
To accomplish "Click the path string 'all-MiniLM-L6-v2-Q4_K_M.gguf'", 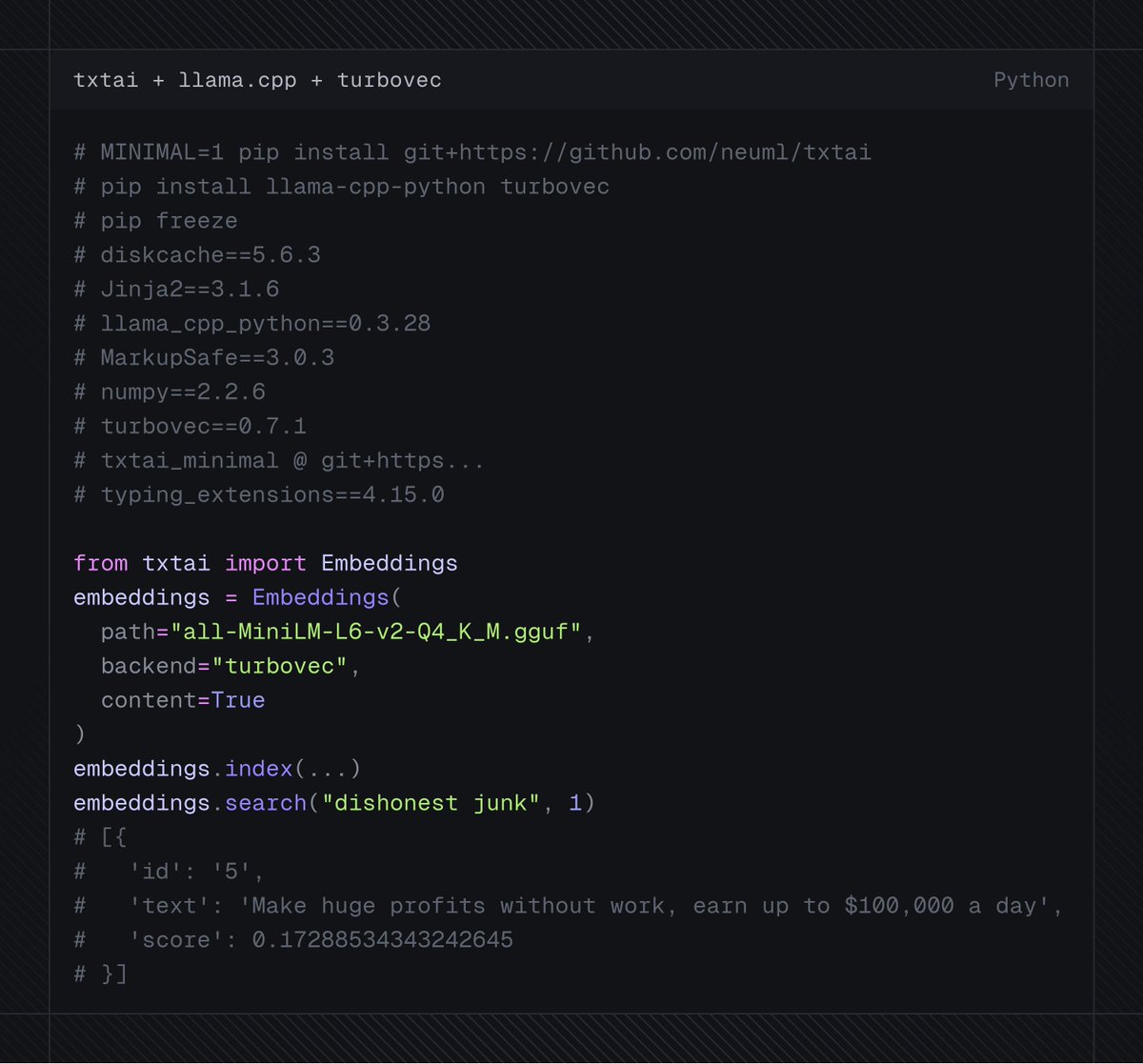I will pyautogui.click(x=376, y=632).
